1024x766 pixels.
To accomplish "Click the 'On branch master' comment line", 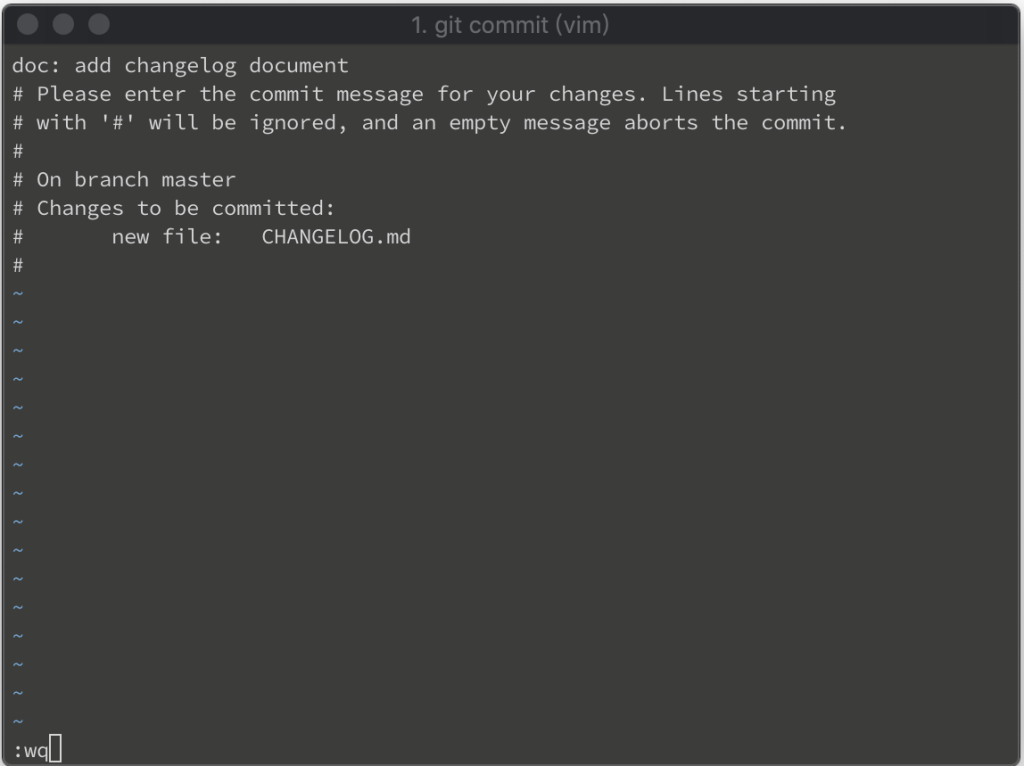I will click(x=136, y=180).
